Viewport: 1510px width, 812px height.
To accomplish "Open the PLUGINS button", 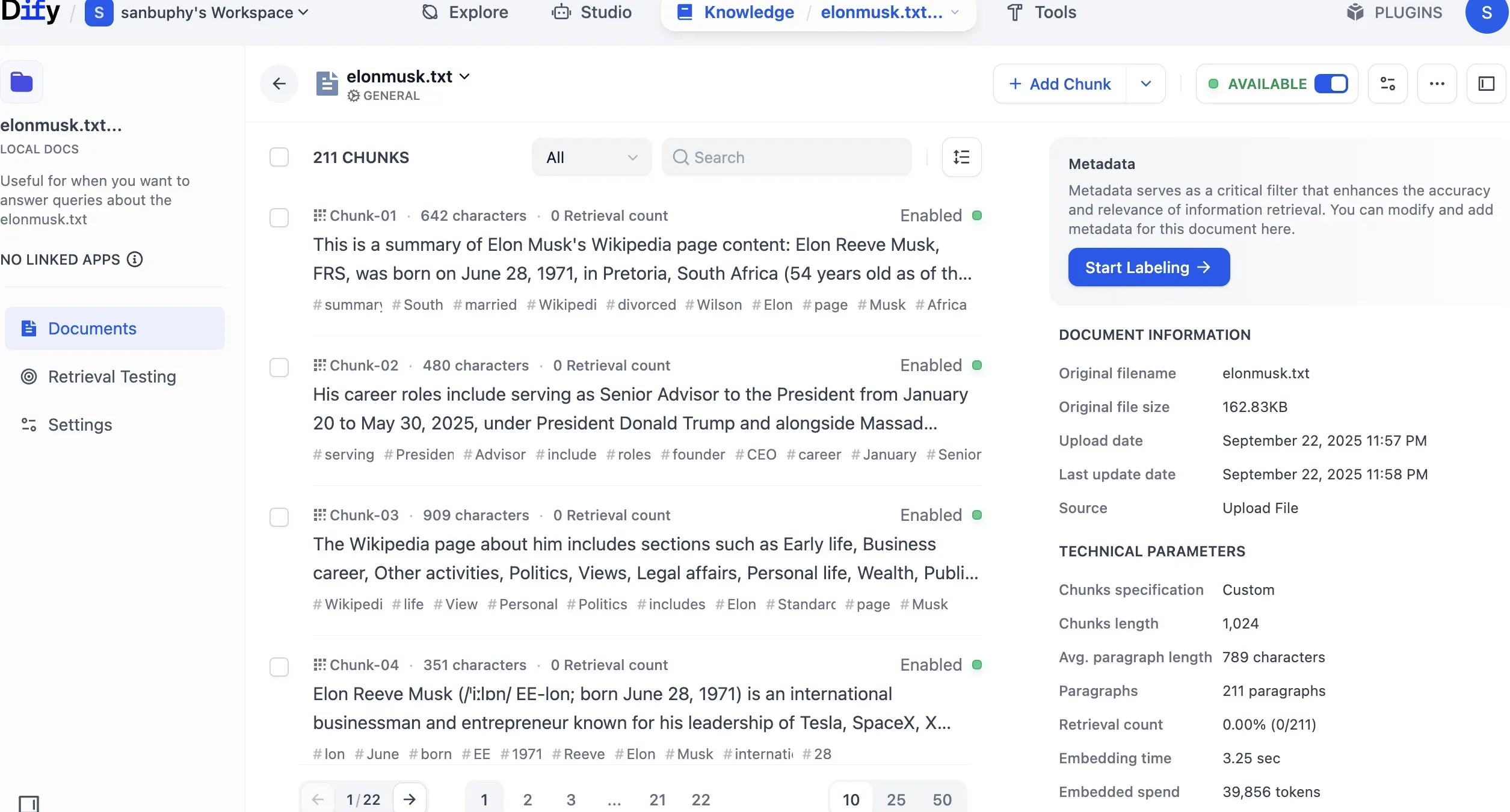I will coord(1394,12).
